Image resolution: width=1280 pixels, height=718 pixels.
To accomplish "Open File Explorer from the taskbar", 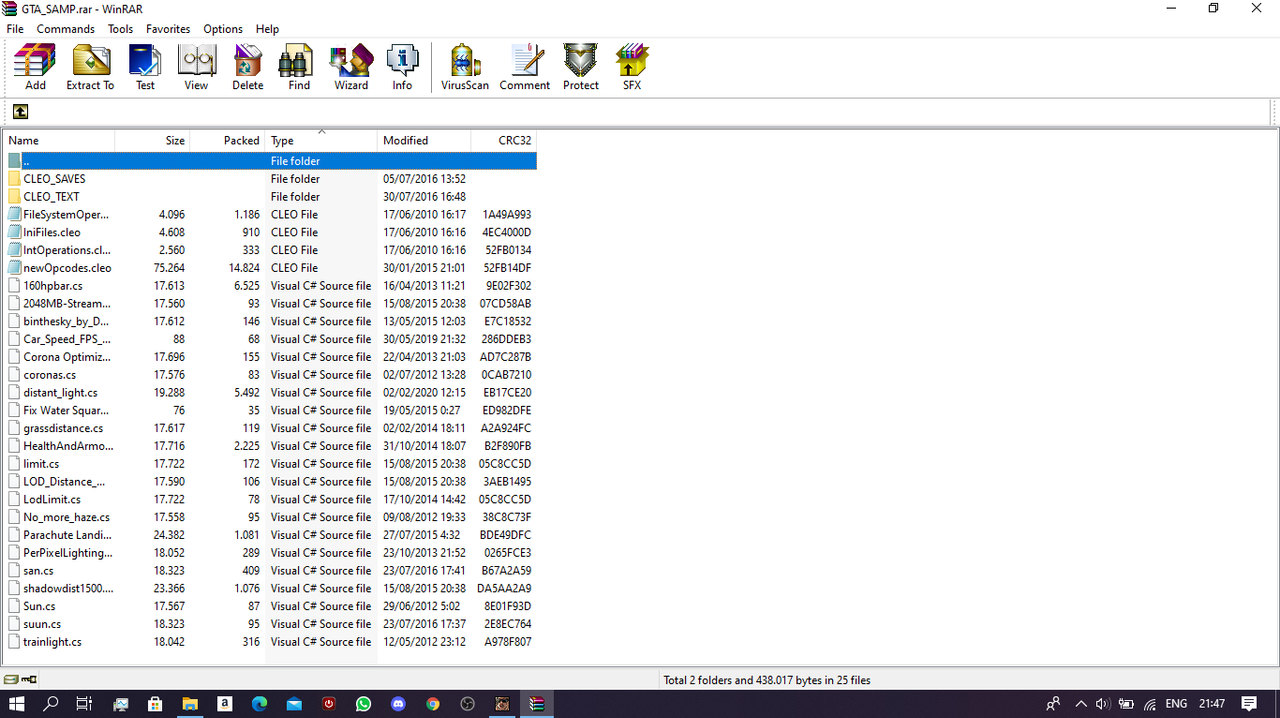I will 189,704.
